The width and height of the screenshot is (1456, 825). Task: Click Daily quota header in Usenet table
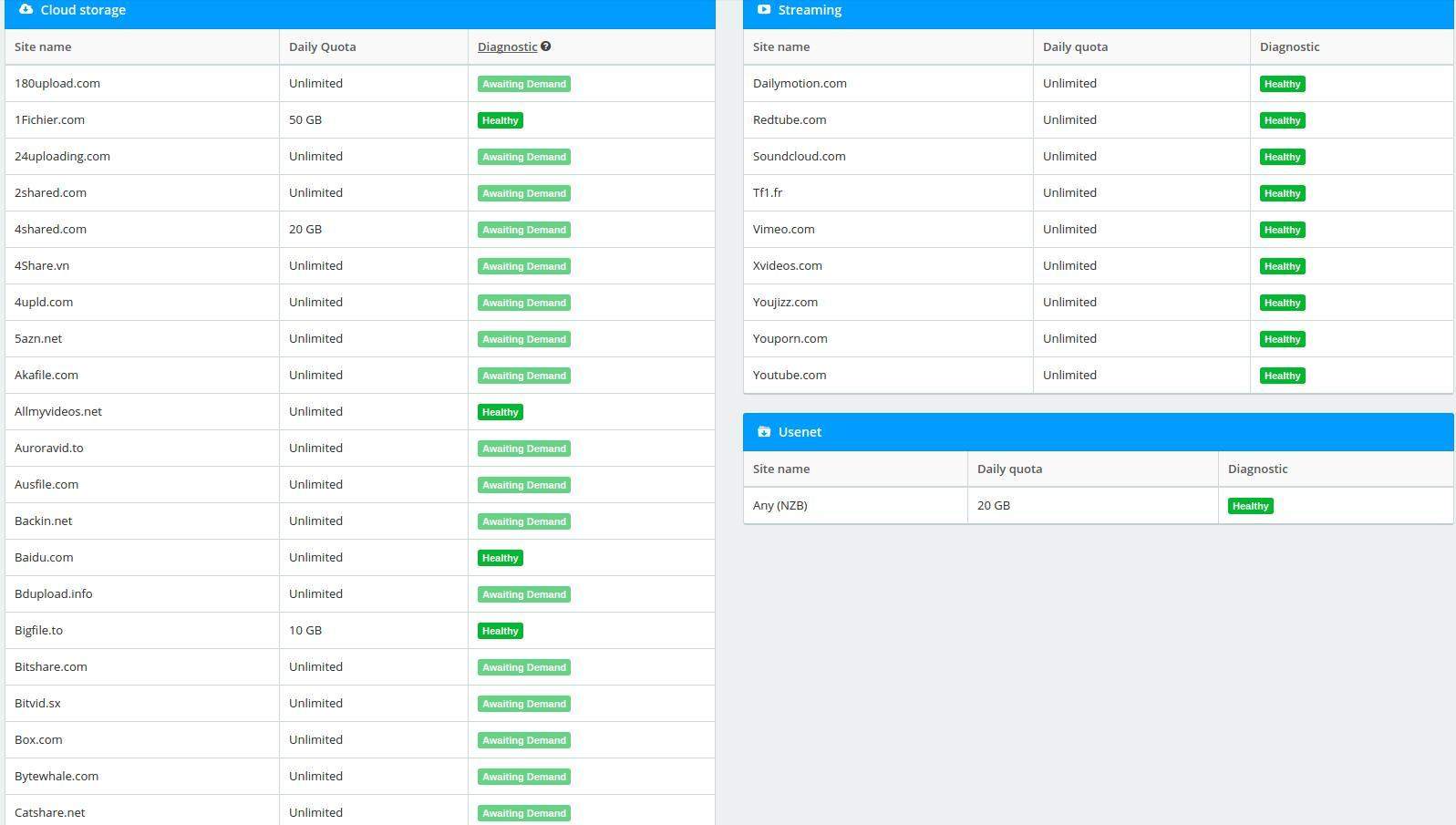1009,469
